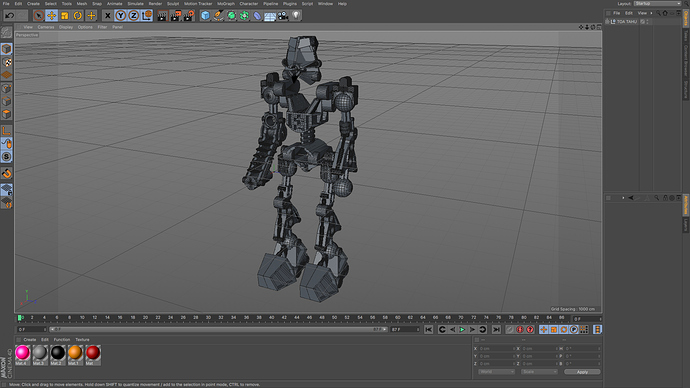Image resolution: width=690 pixels, height=388 pixels.
Task: Open the material manager Function menu
Action: (62, 340)
